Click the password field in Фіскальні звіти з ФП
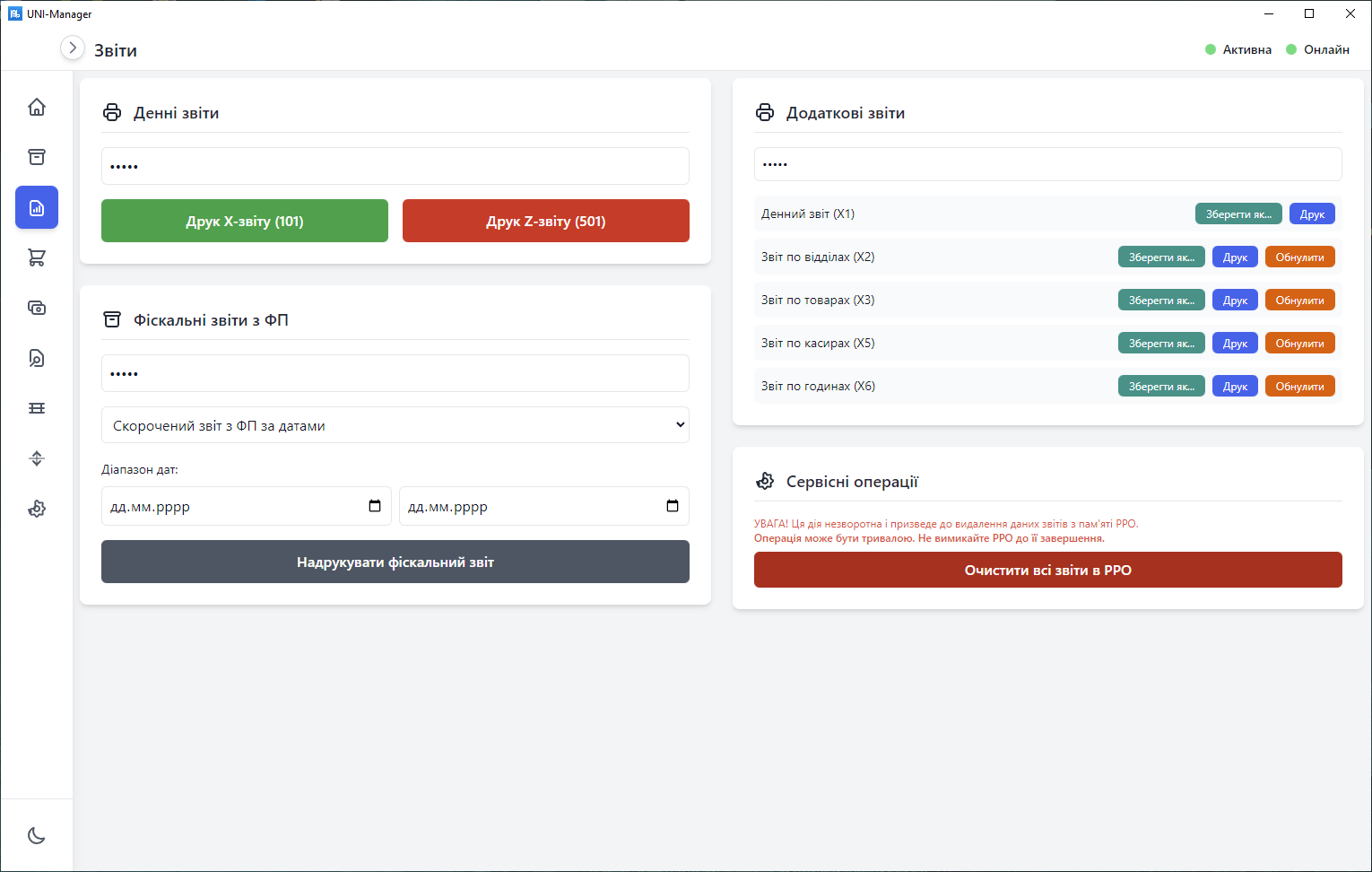 [395, 373]
